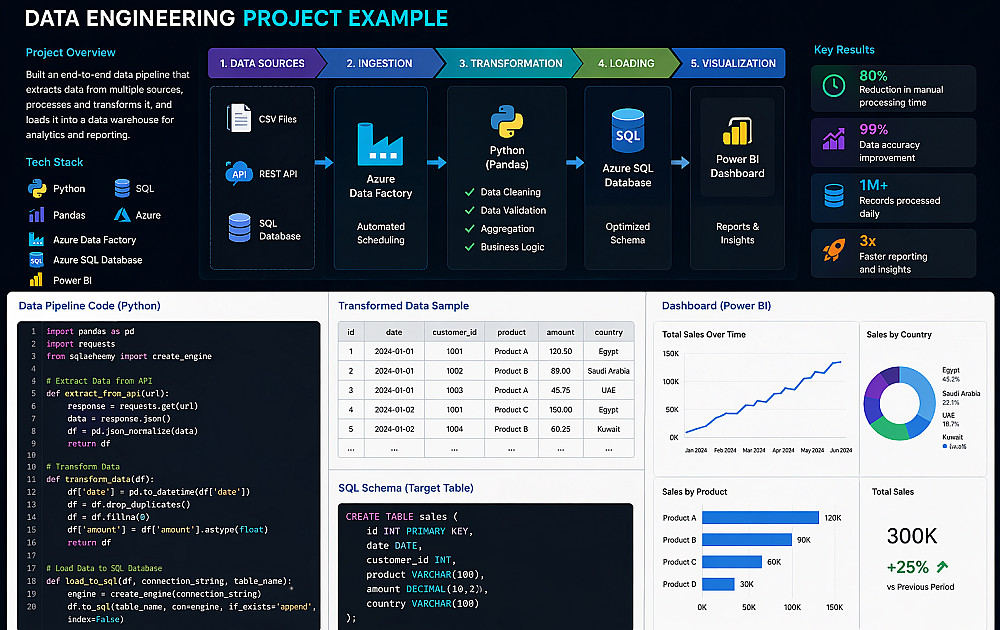Click the clock icon beside 80% result
Viewport: 1000px width, 630px height.
click(834, 85)
